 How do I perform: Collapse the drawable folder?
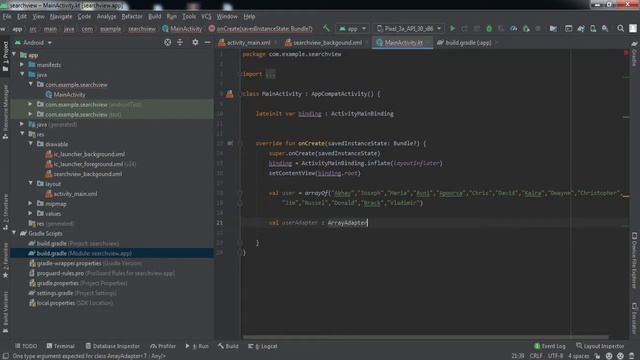pos(31,144)
